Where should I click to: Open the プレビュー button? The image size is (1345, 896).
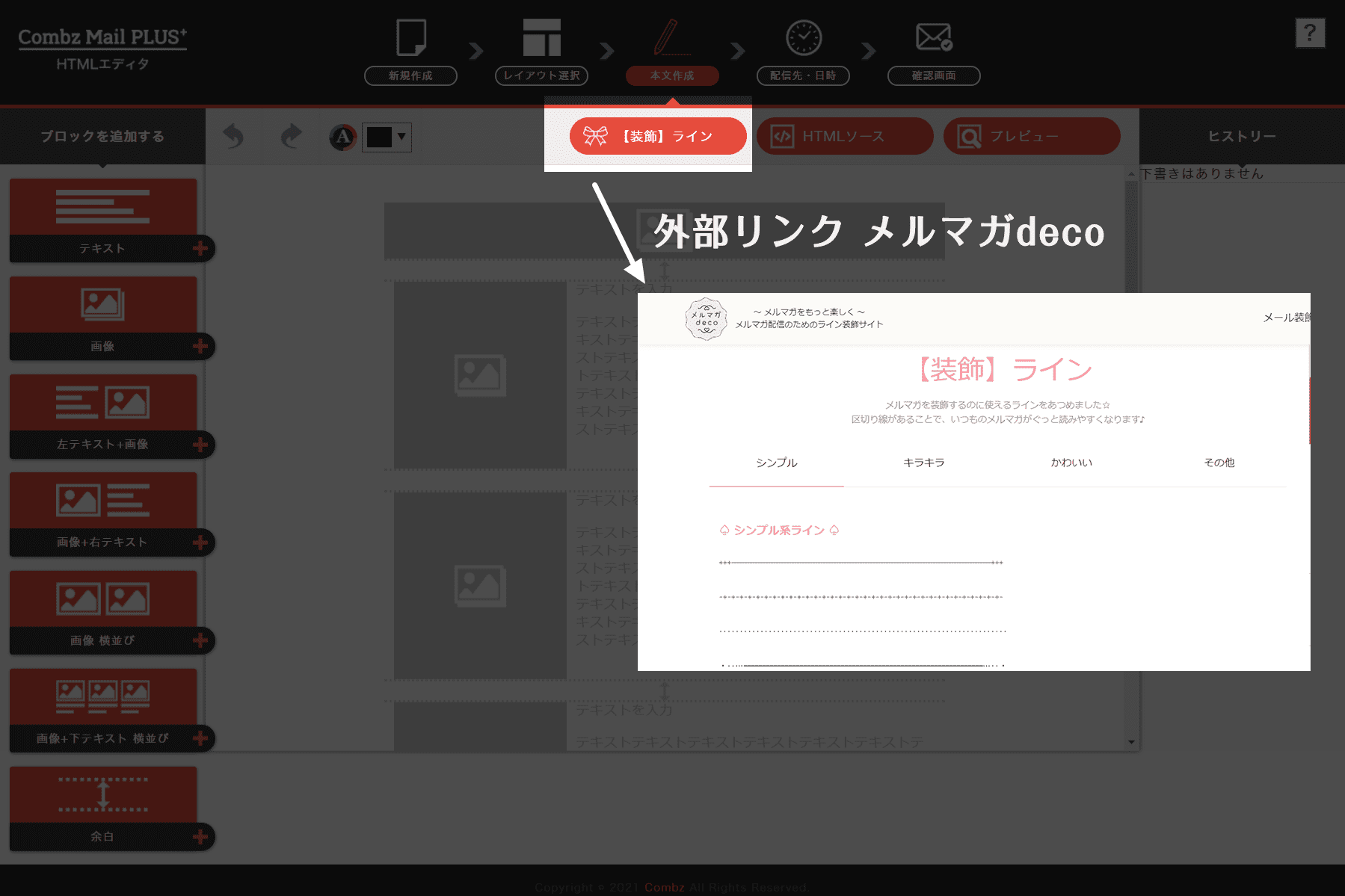pyautogui.click(x=1031, y=136)
